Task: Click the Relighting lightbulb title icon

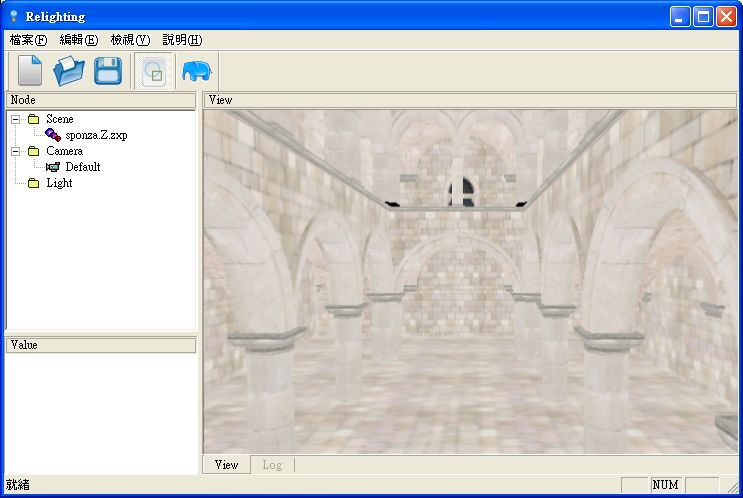Action: pyautogui.click(x=14, y=17)
